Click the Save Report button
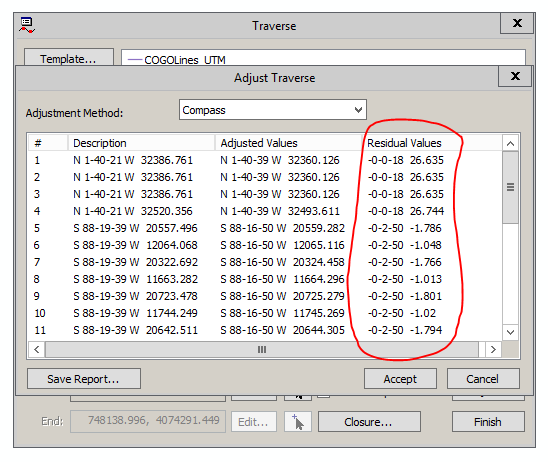 (84, 378)
